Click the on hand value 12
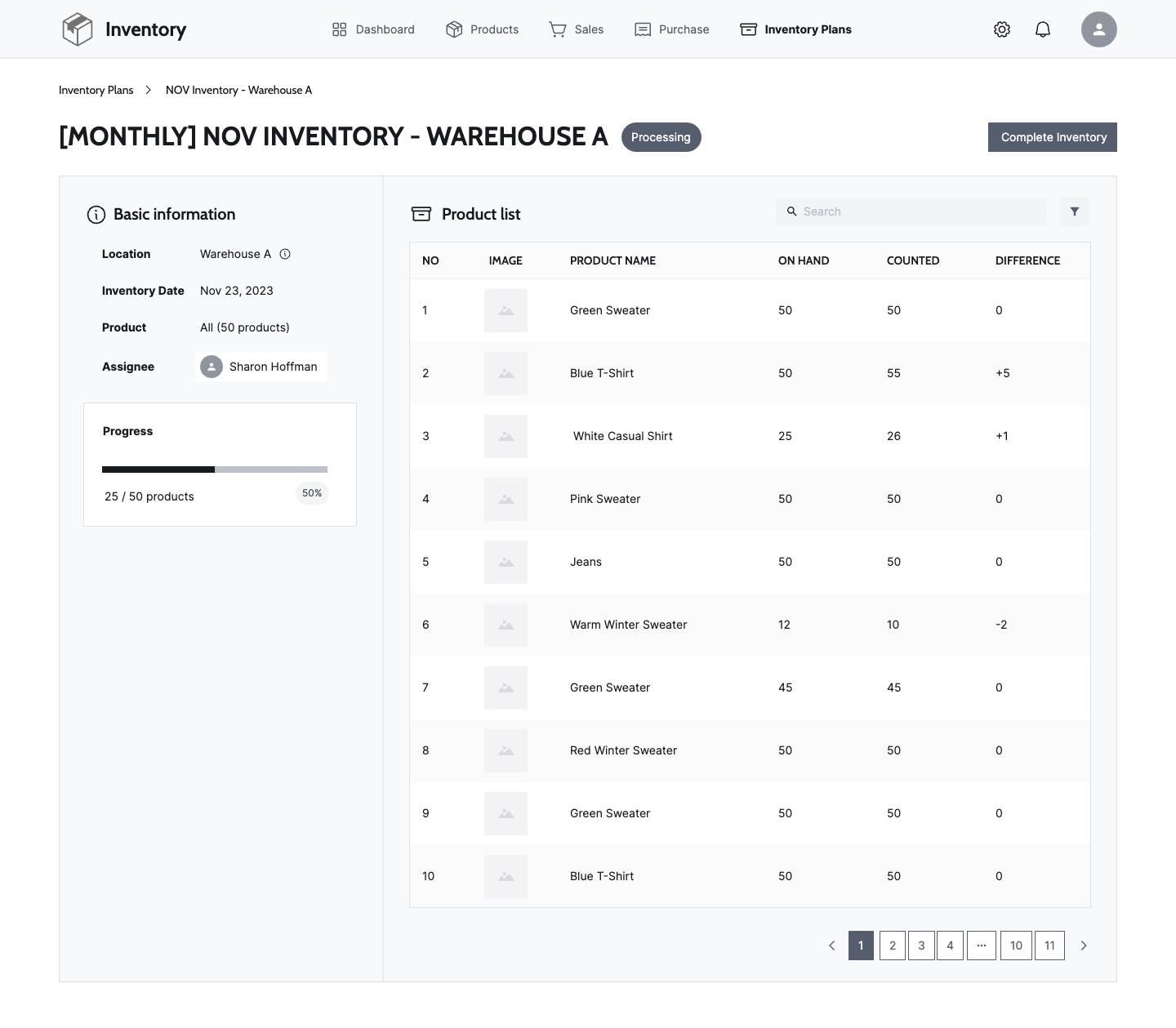Viewport: 1176px width, 1028px height. (x=784, y=625)
